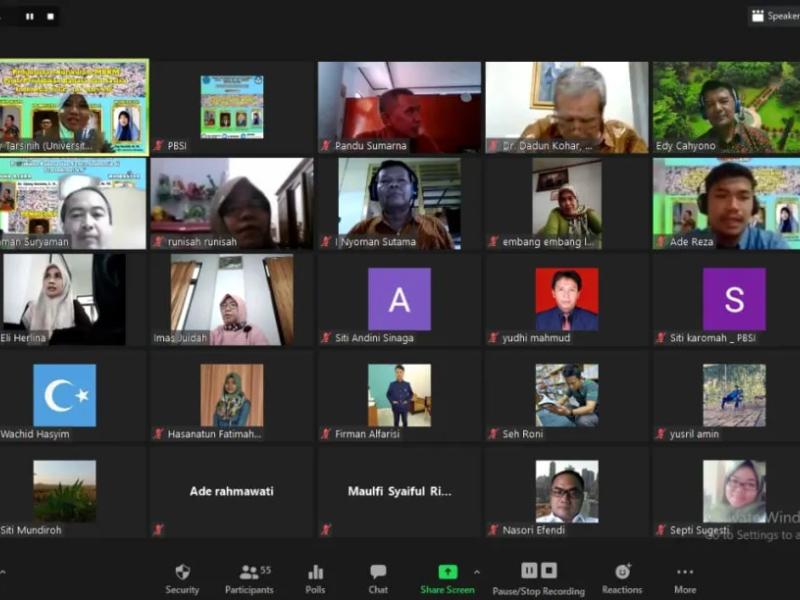Expand the caret at the bottom toolbar's left edge
Viewport: 800px width, 600px height.
(2, 572)
